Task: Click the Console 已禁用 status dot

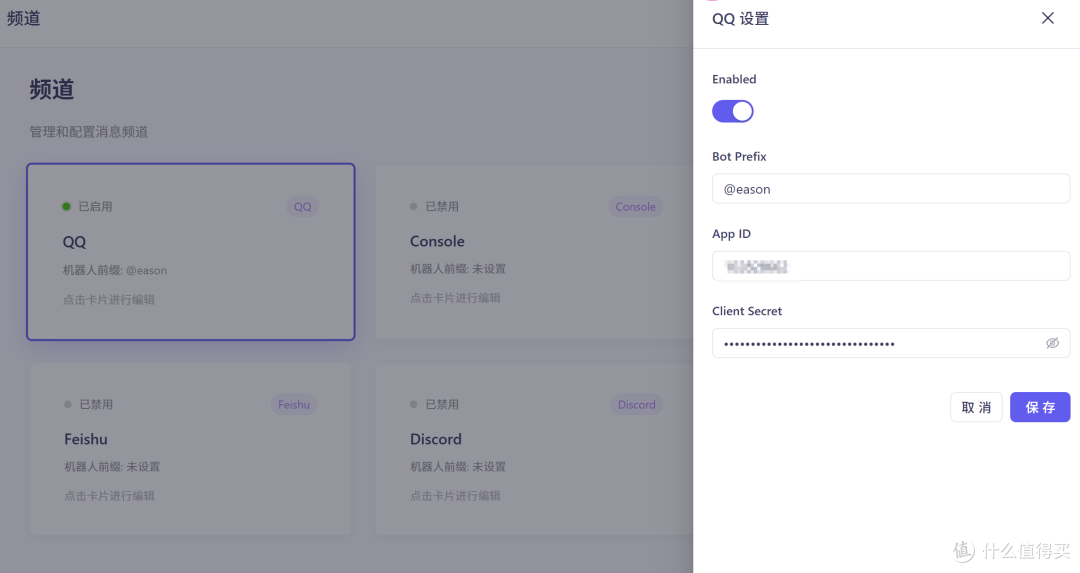Action: point(414,207)
